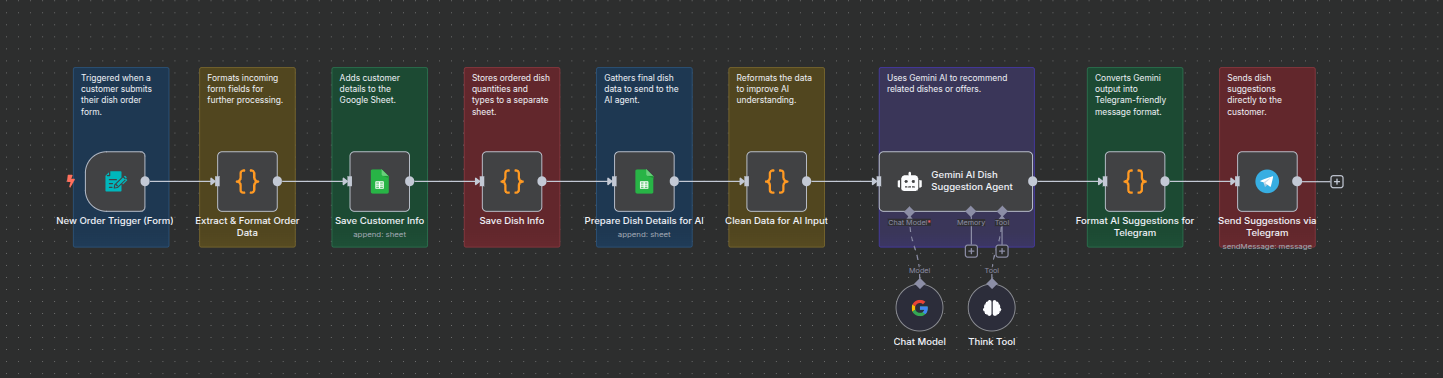Click the Chat Model connector on agent
This screenshot has width=1443, height=378.
[x=909, y=211]
